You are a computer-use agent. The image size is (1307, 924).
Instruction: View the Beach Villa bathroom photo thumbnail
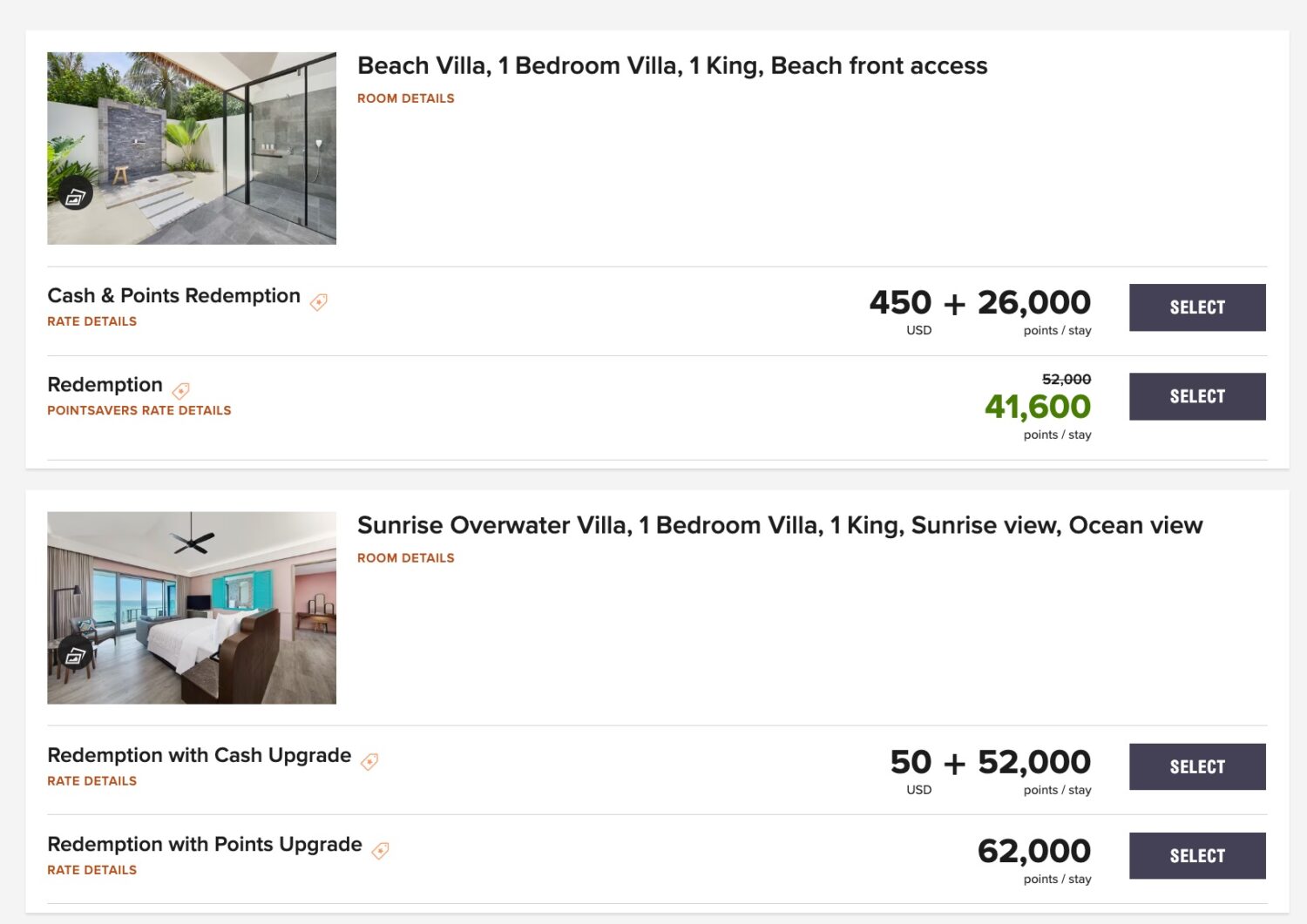click(x=192, y=146)
